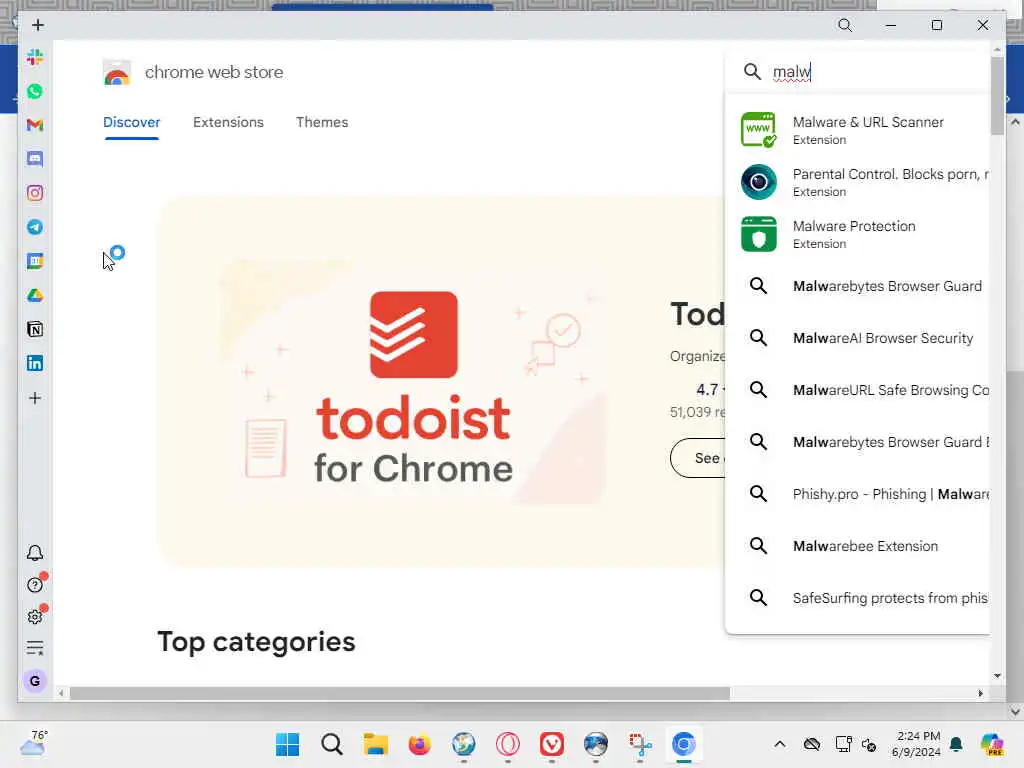1024x768 pixels.
Task: Choose first Malwarebytes Browser Guard suggestion
Action: pyautogui.click(x=857, y=286)
